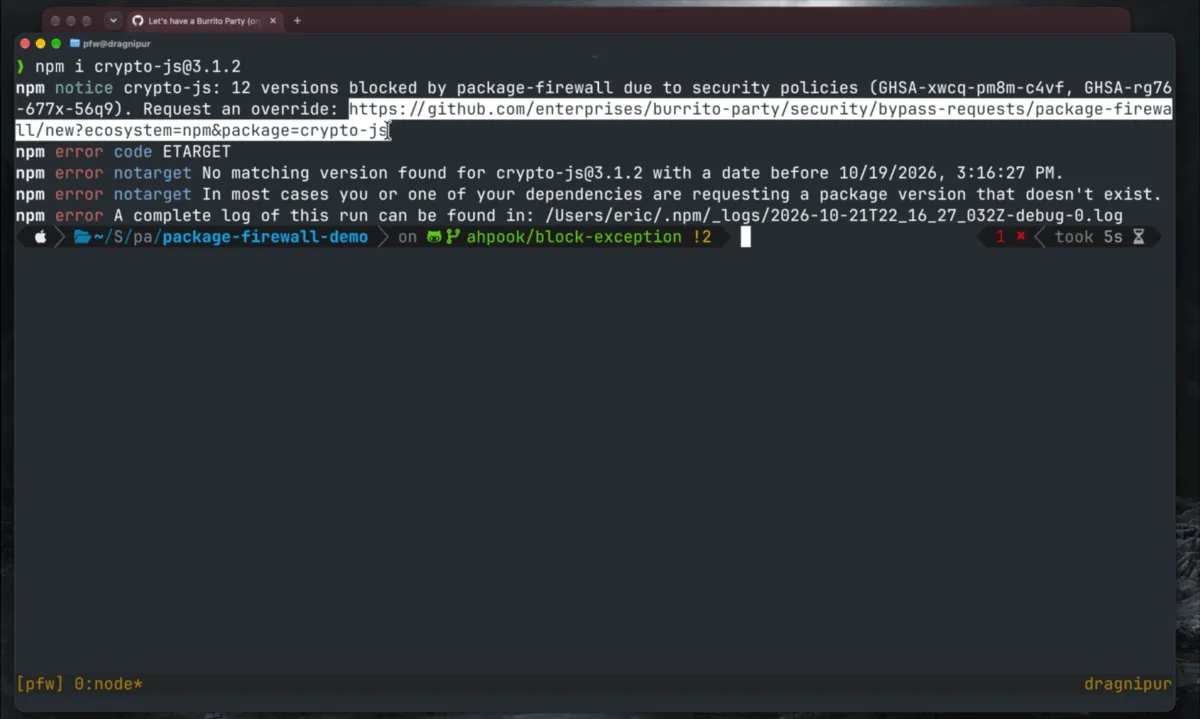Click the terminal cursor block at the prompt

[745, 237]
